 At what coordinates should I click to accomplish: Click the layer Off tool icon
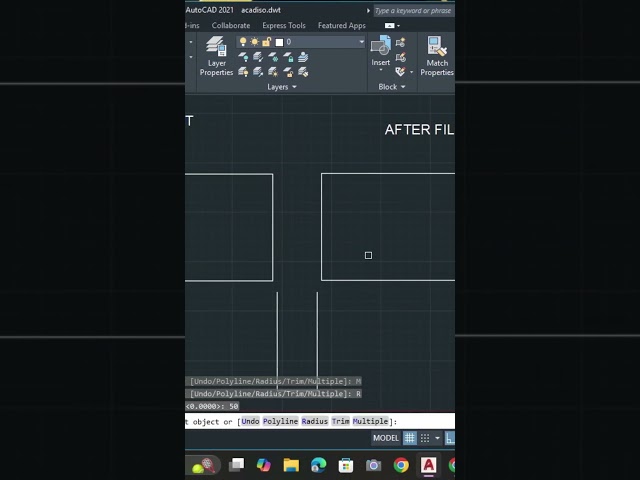click(243, 57)
